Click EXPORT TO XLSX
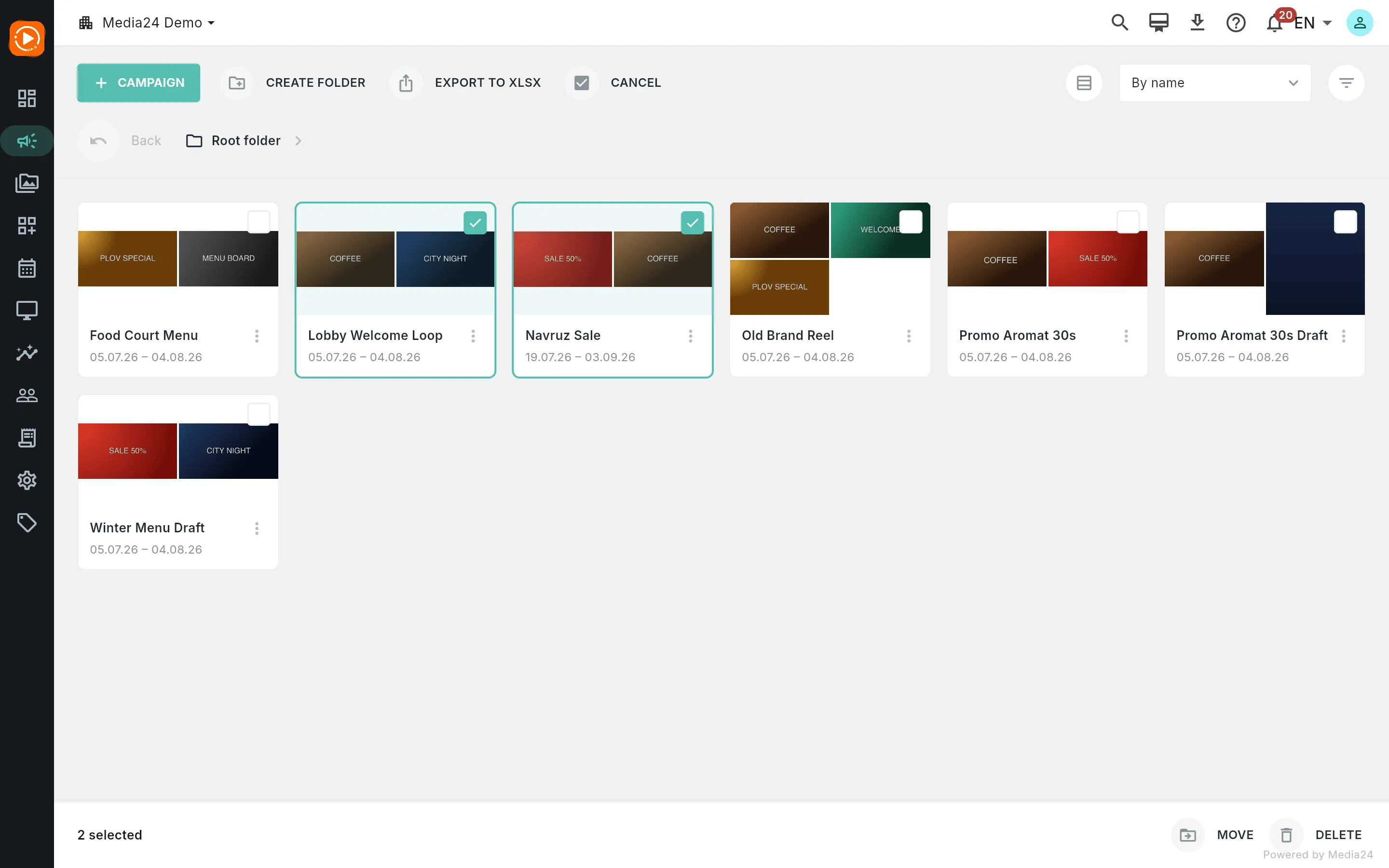Viewport: 1389px width, 868px height. click(x=488, y=82)
